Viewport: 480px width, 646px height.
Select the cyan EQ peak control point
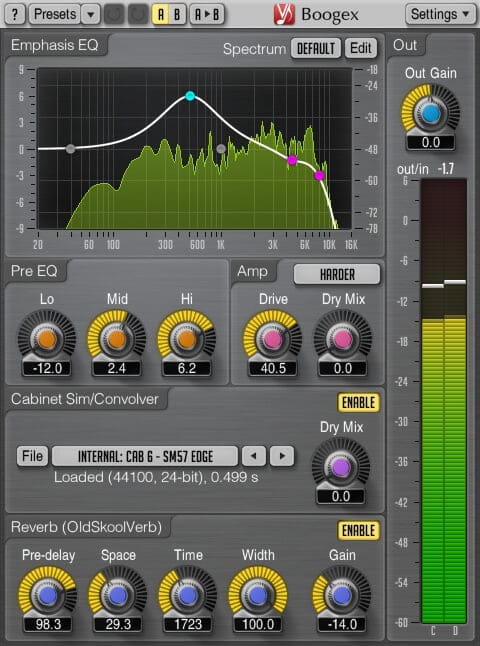coord(190,96)
